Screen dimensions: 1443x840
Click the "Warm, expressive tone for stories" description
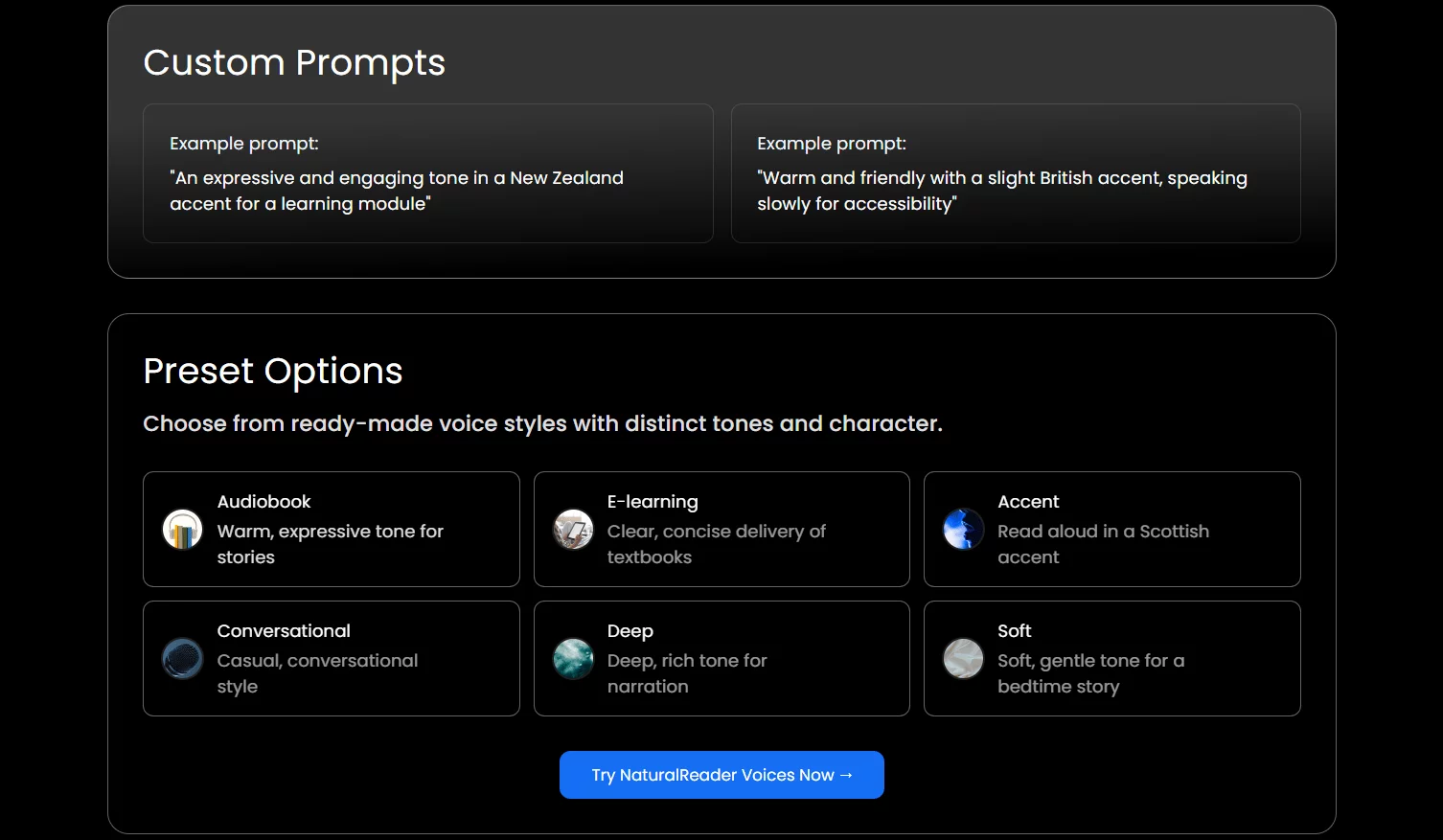click(330, 544)
